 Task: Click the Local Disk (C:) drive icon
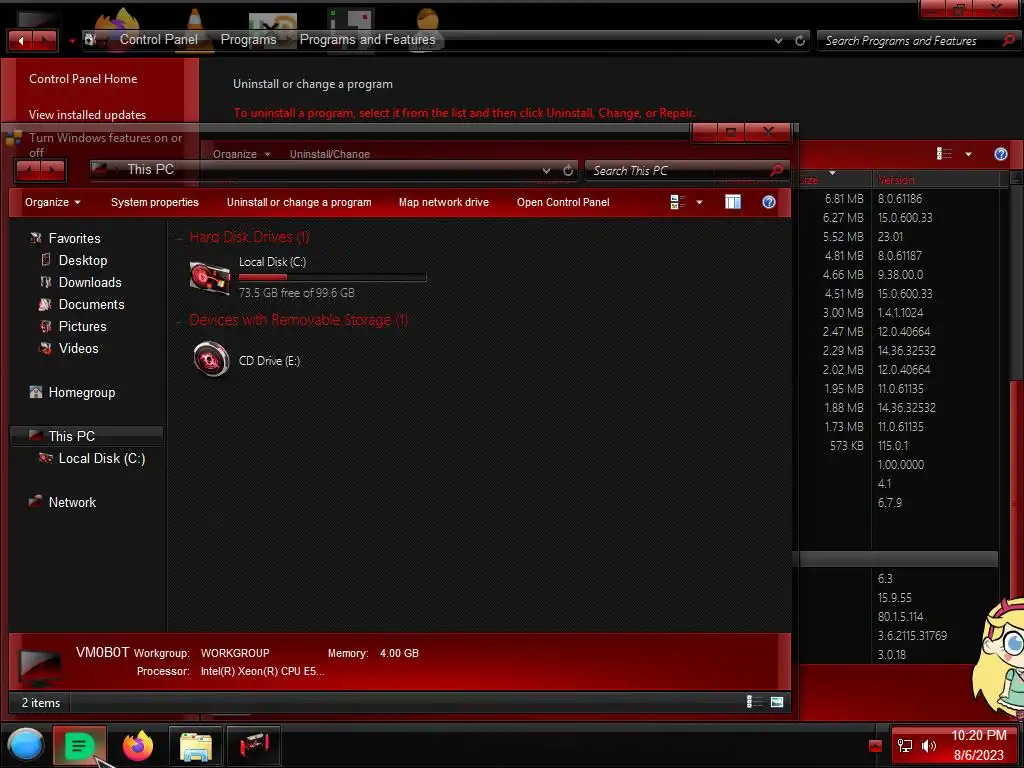[210, 278]
